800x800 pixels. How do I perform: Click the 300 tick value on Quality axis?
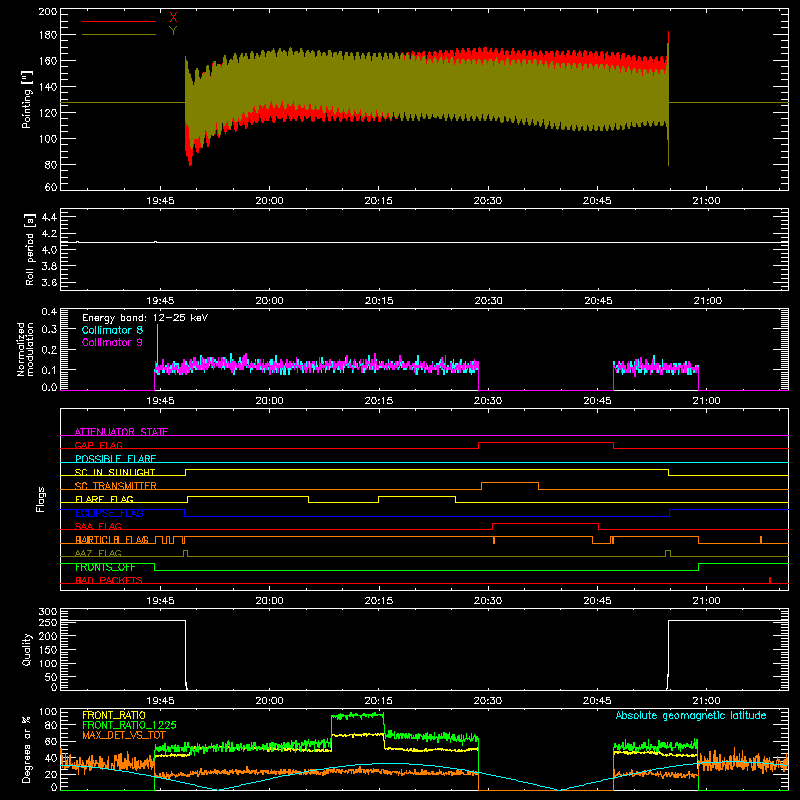[48, 612]
